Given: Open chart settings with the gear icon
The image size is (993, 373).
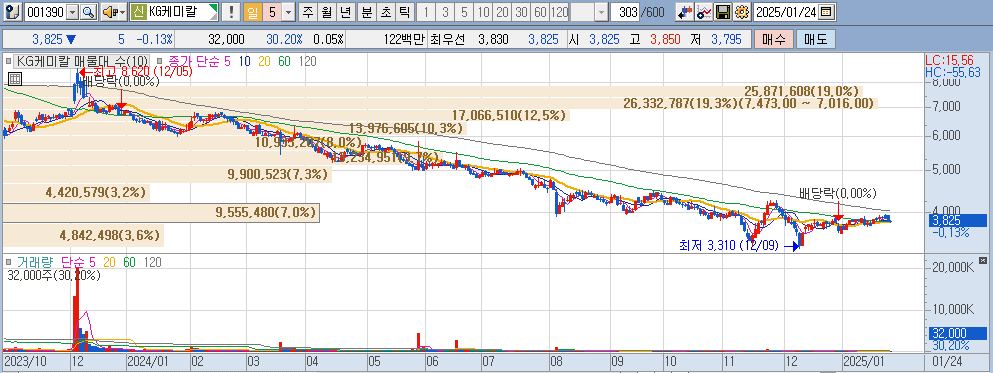Looking at the screenshot, I should pos(742,12).
